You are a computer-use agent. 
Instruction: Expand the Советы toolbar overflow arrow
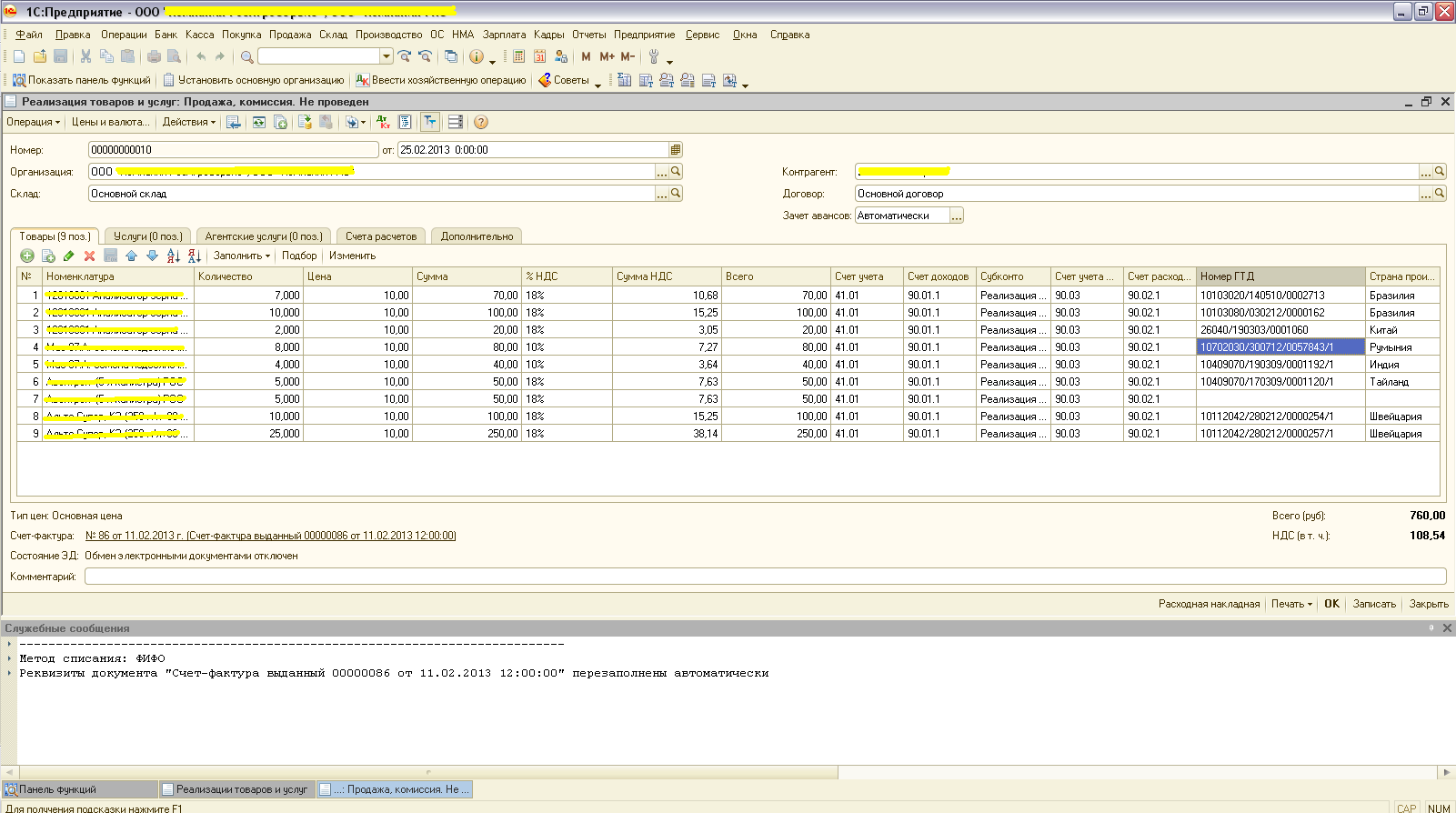tap(597, 84)
